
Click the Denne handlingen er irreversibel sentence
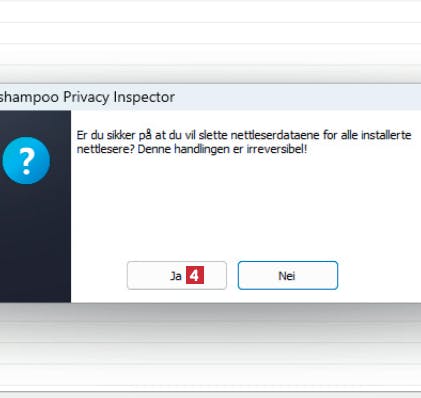pos(222,149)
